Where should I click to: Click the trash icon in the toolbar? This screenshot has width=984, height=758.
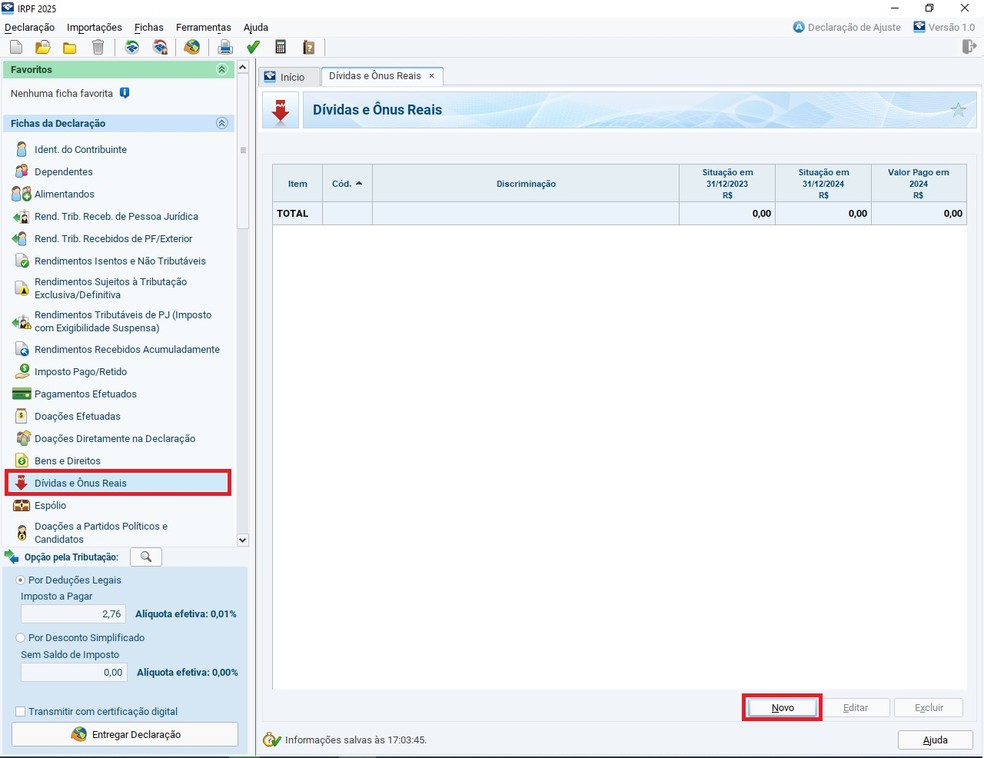tap(98, 47)
